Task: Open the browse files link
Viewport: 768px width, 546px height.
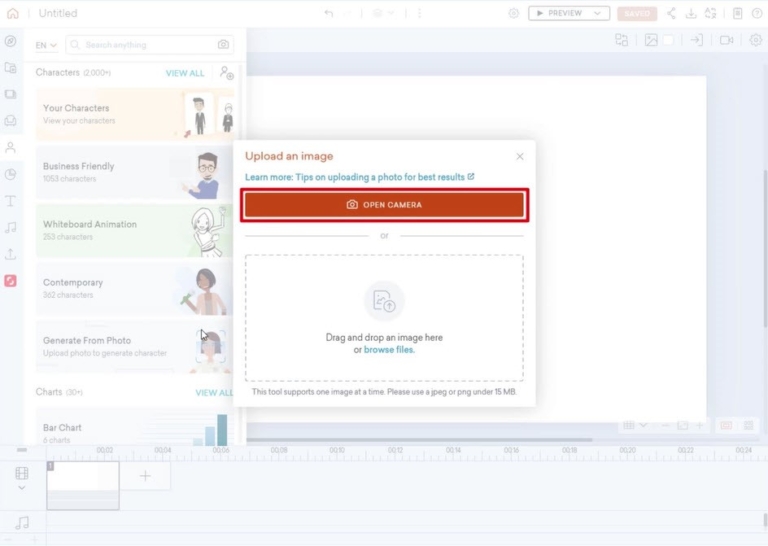Action: (389, 350)
